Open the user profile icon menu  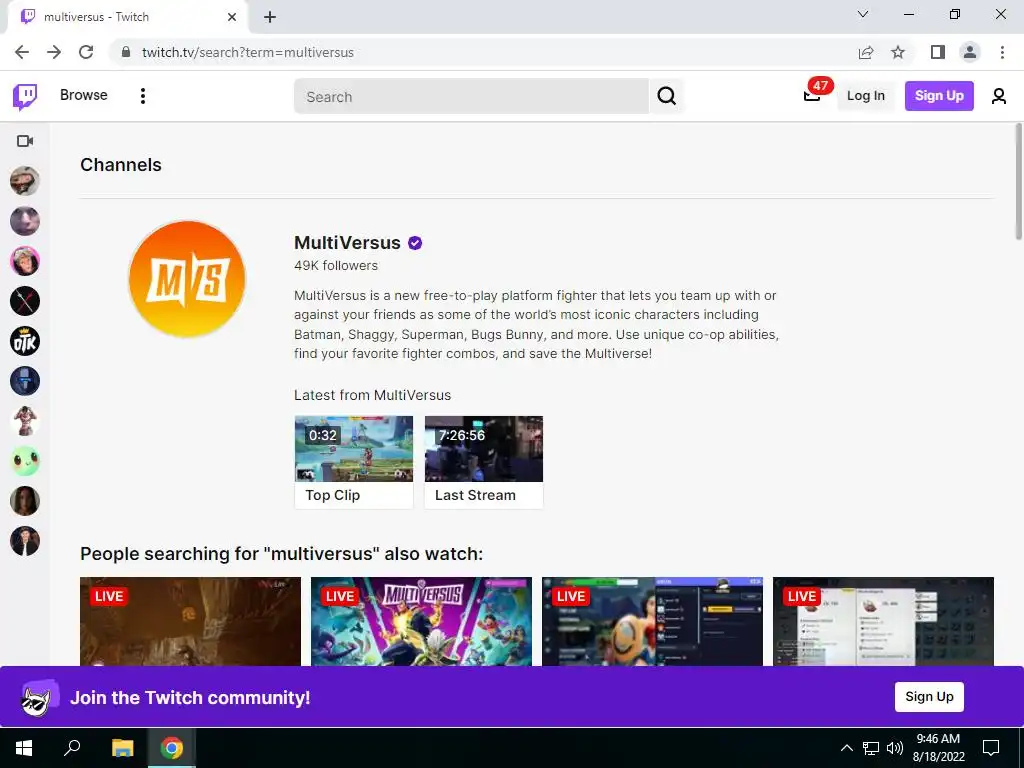pos(999,96)
